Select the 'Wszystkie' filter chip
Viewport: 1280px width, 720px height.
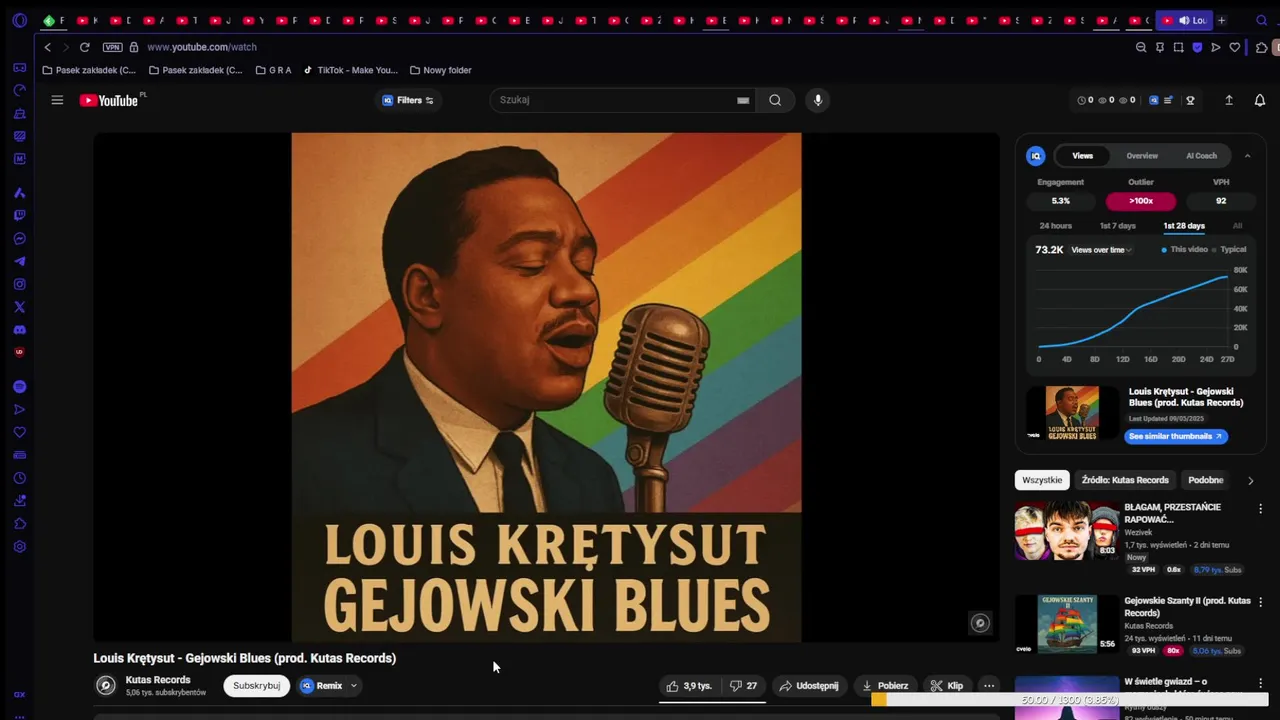1042,480
